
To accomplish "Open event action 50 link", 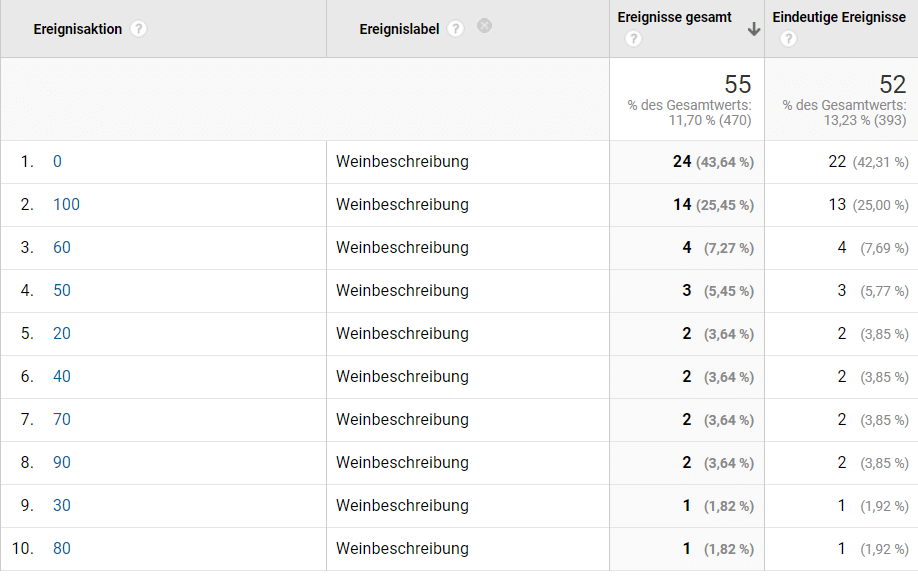I will click(62, 290).
